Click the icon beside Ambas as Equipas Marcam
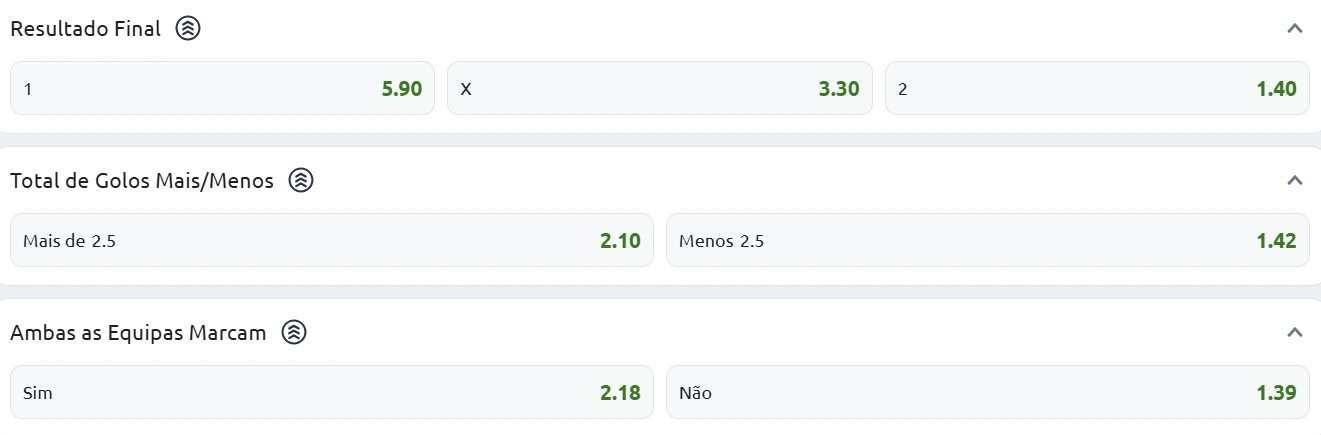Image resolution: width=1321 pixels, height=435 pixels. [x=293, y=333]
